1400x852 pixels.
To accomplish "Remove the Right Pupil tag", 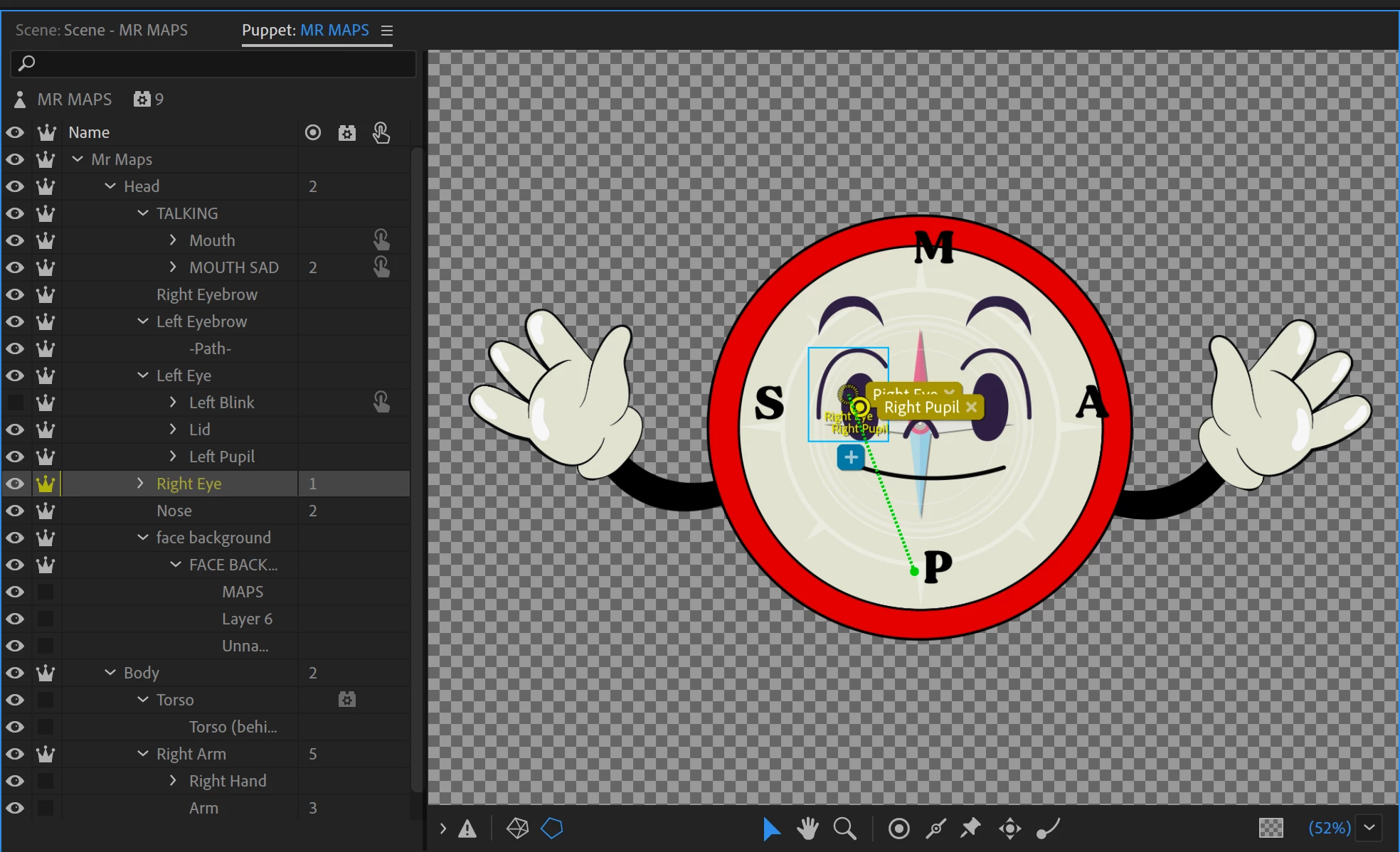I will tap(971, 407).
